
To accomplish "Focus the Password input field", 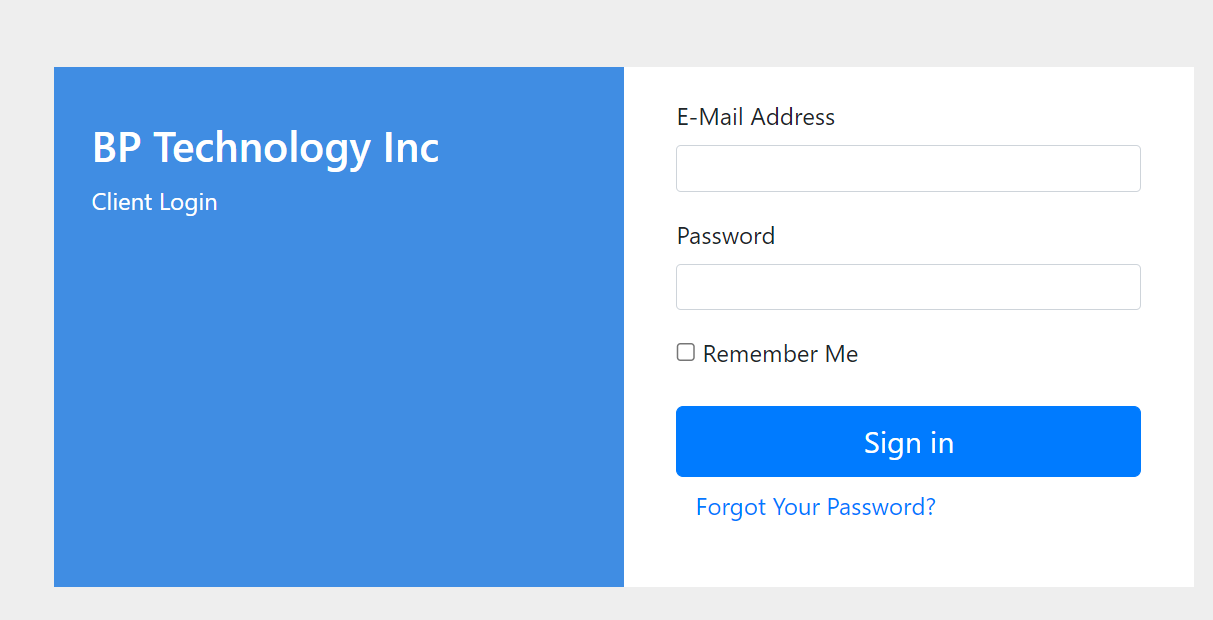I will (908, 287).
